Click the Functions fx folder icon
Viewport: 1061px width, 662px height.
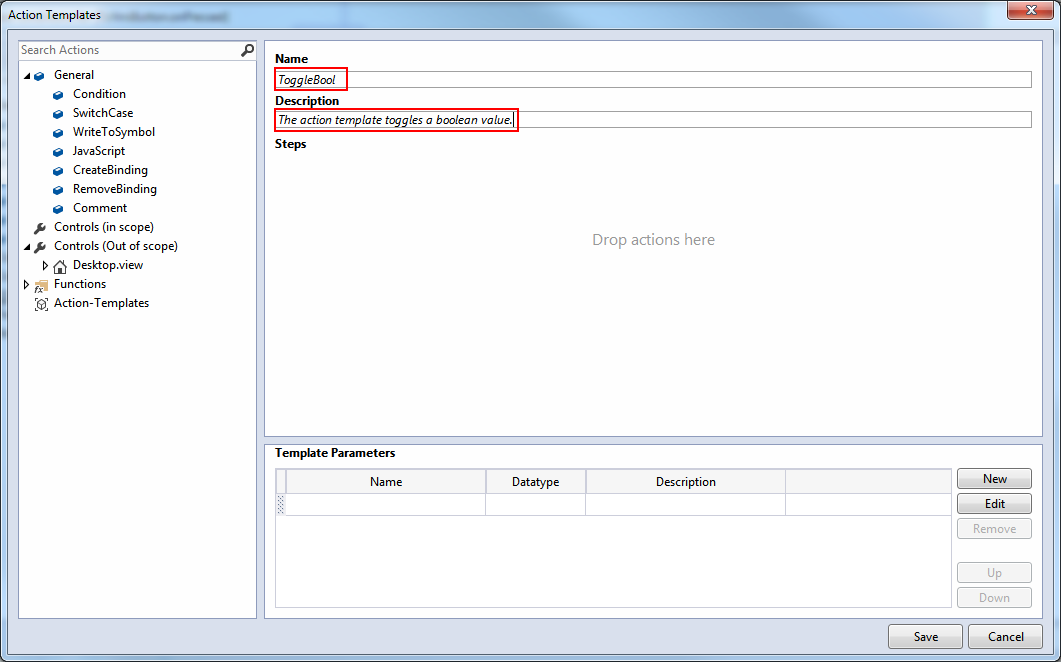click(41, 286)
